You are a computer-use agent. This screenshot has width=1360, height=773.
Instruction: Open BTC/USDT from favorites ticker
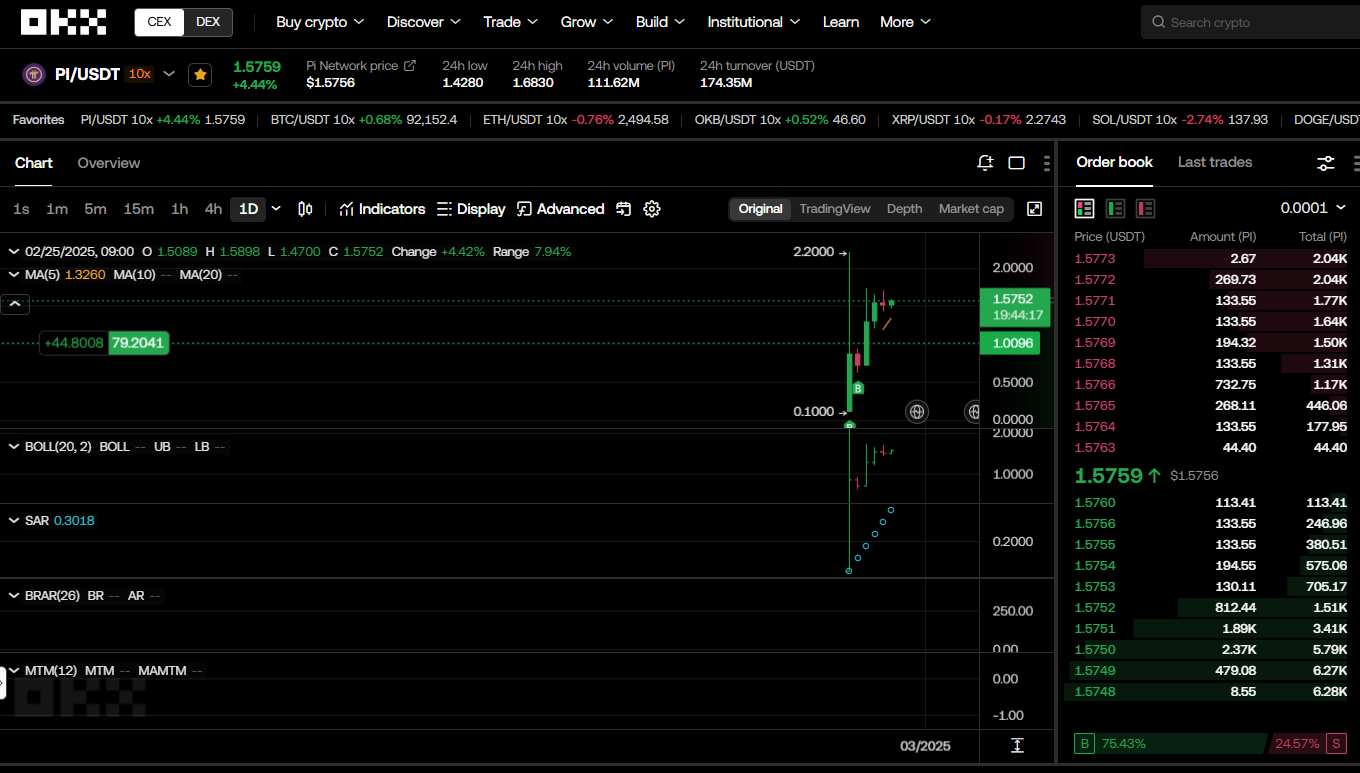point(364,120)
